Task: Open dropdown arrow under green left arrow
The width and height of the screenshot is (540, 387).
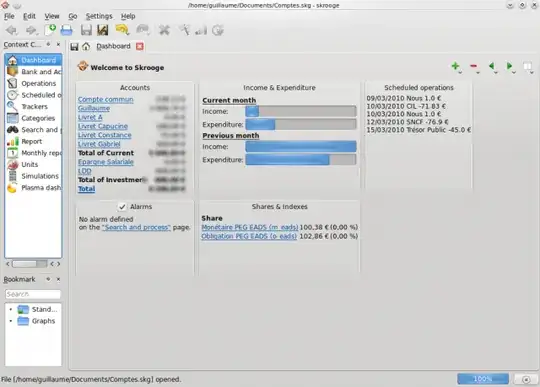Action: pyautogui.click(x=496, y=73)
